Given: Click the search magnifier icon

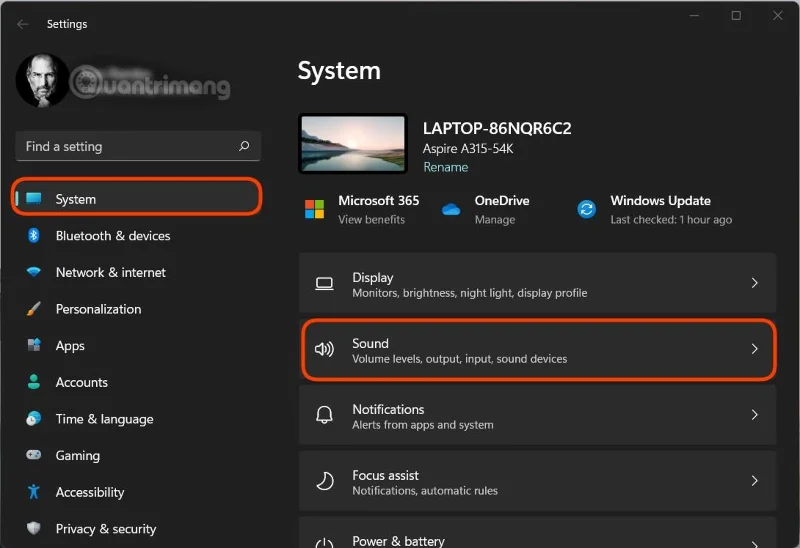Looking at the screenshot, I should (244, 146).
